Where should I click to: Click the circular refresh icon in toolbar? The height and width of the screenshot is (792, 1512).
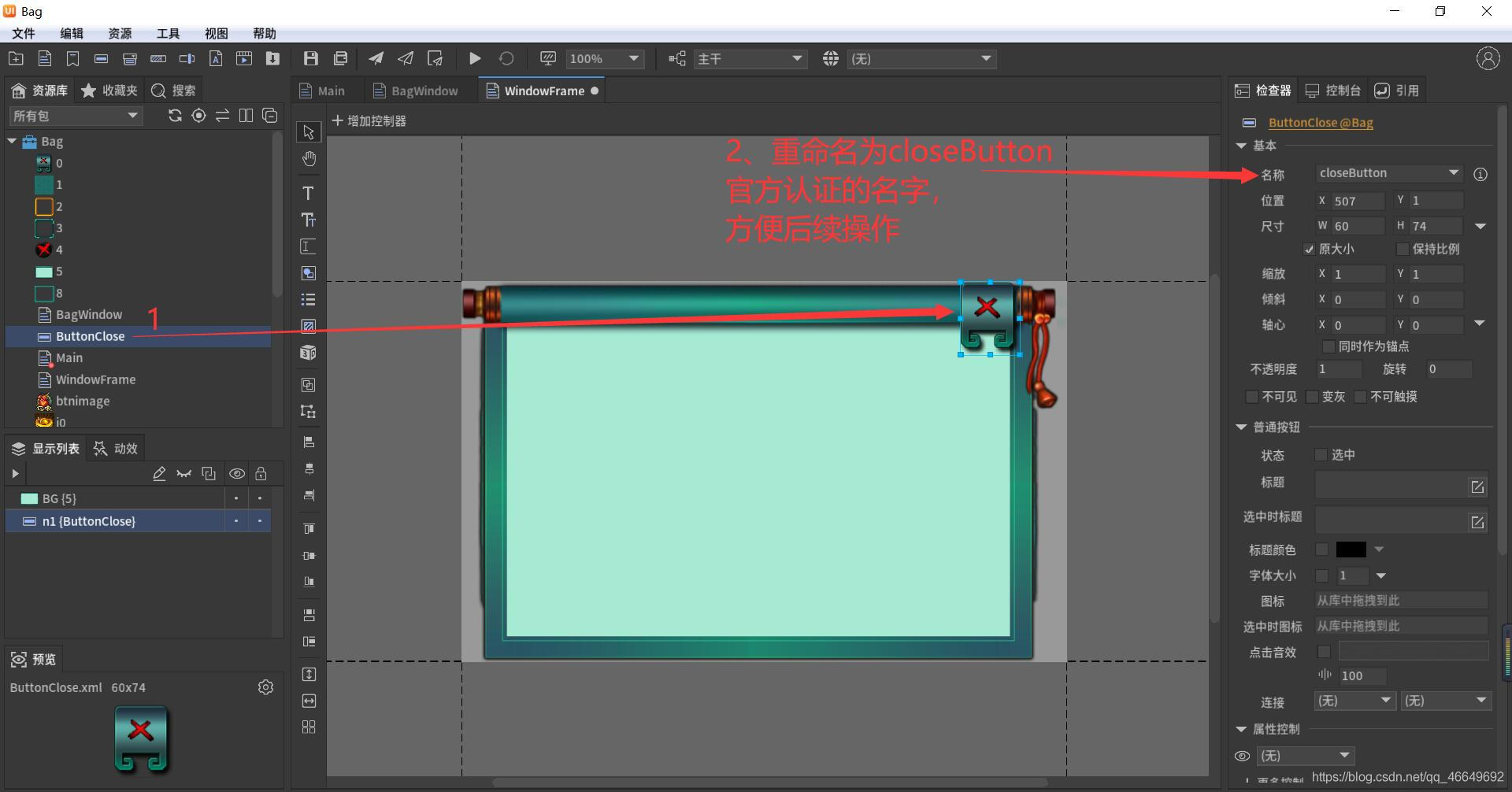(x=506, y=58)
